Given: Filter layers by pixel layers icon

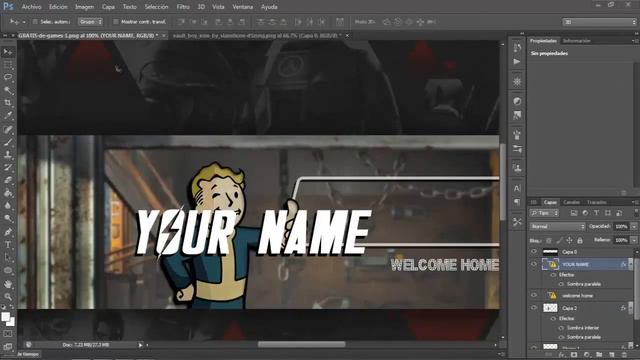Looking at the screenshot, I should [x=574, y=213].
